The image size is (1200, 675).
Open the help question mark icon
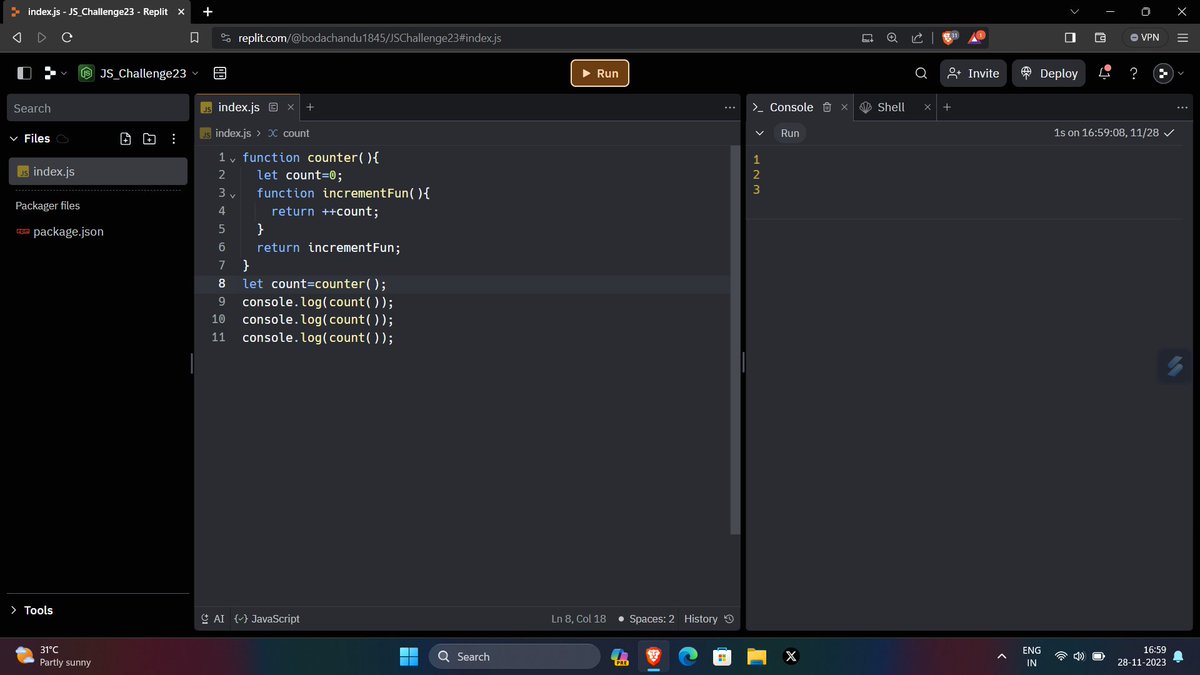1133,73
